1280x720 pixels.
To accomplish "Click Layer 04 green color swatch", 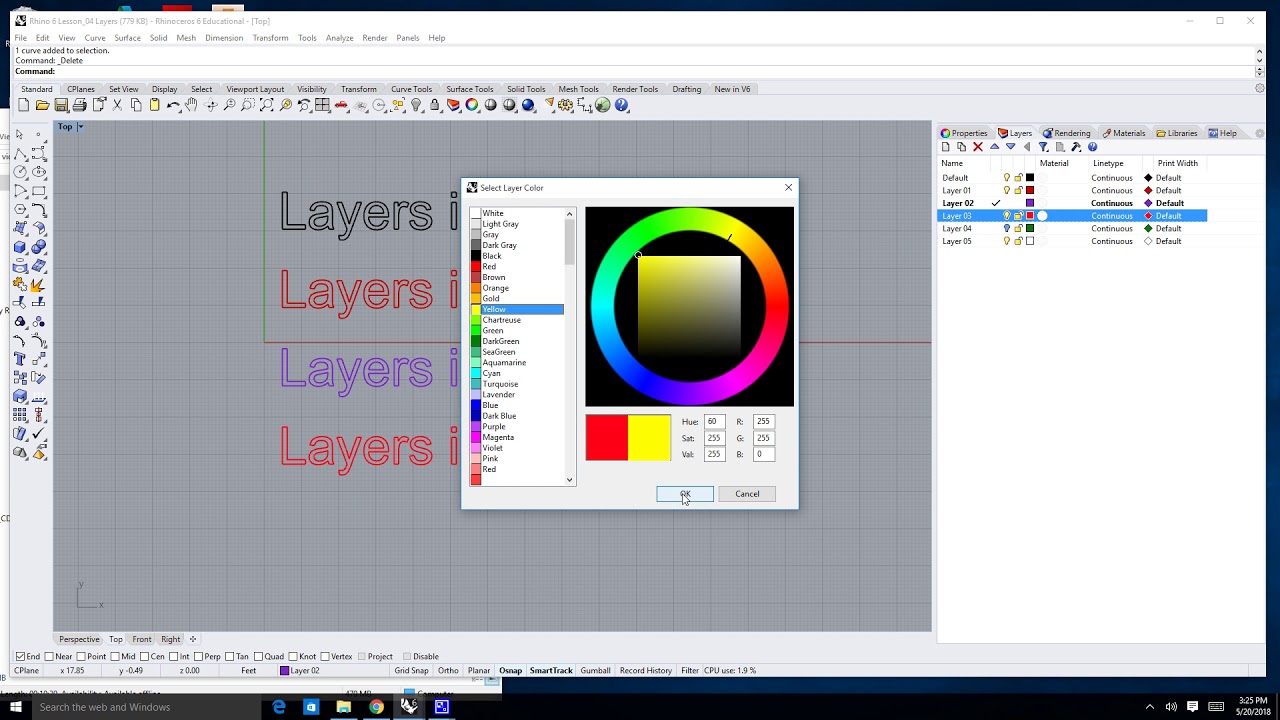I will (1030, 228).
